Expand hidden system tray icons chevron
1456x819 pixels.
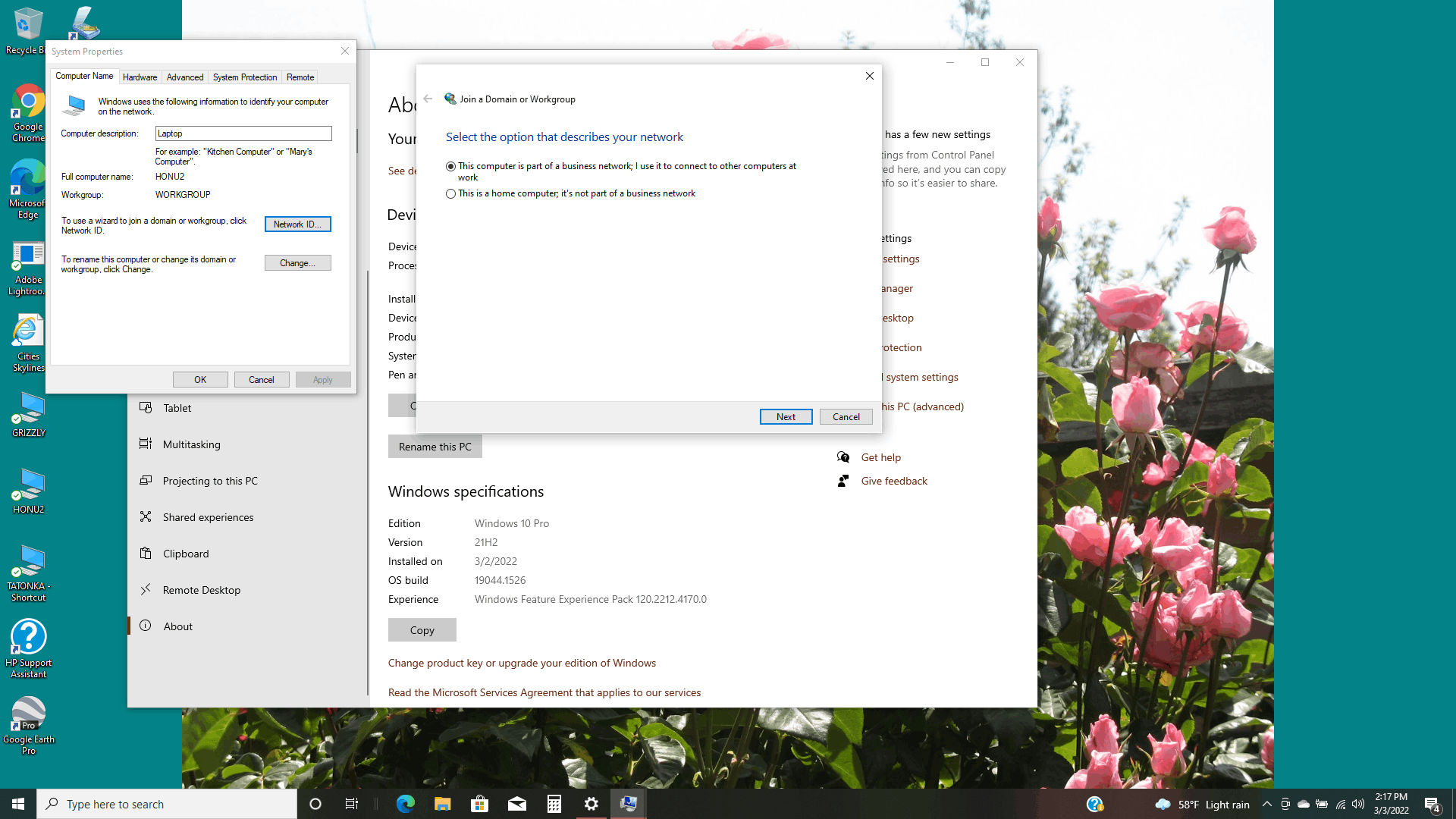coord(1266,804)
